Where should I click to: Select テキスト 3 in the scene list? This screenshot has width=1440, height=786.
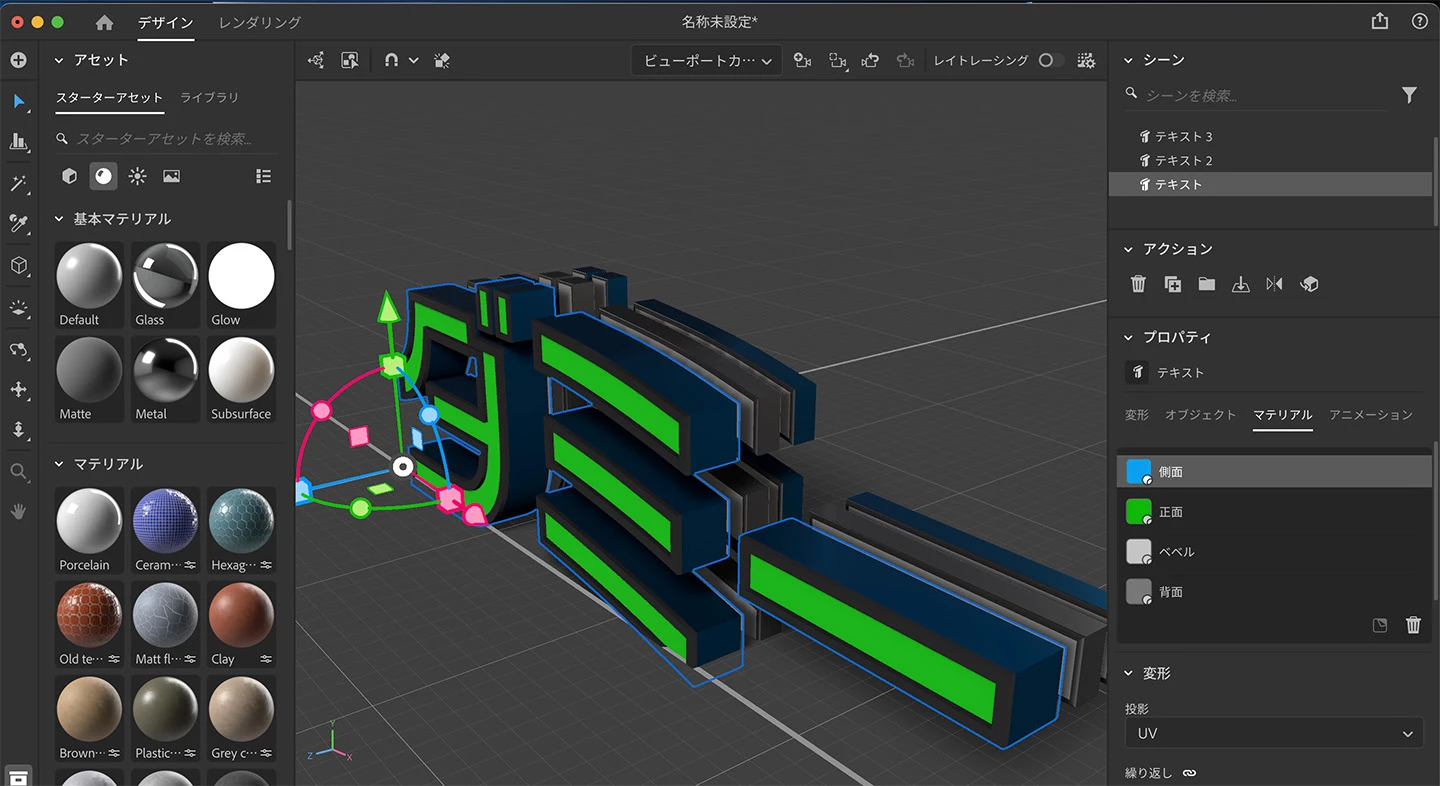click(x=1270, y=136)
